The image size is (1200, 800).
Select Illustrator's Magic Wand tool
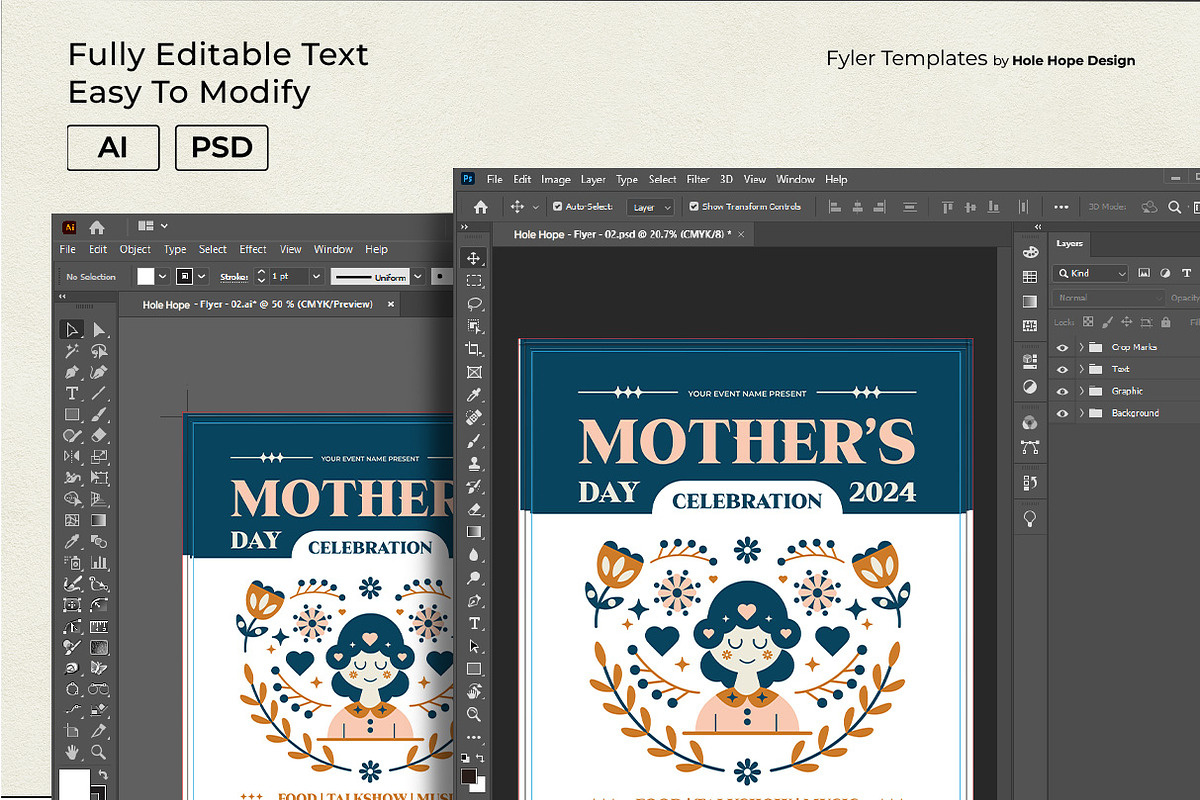(72, 351)
